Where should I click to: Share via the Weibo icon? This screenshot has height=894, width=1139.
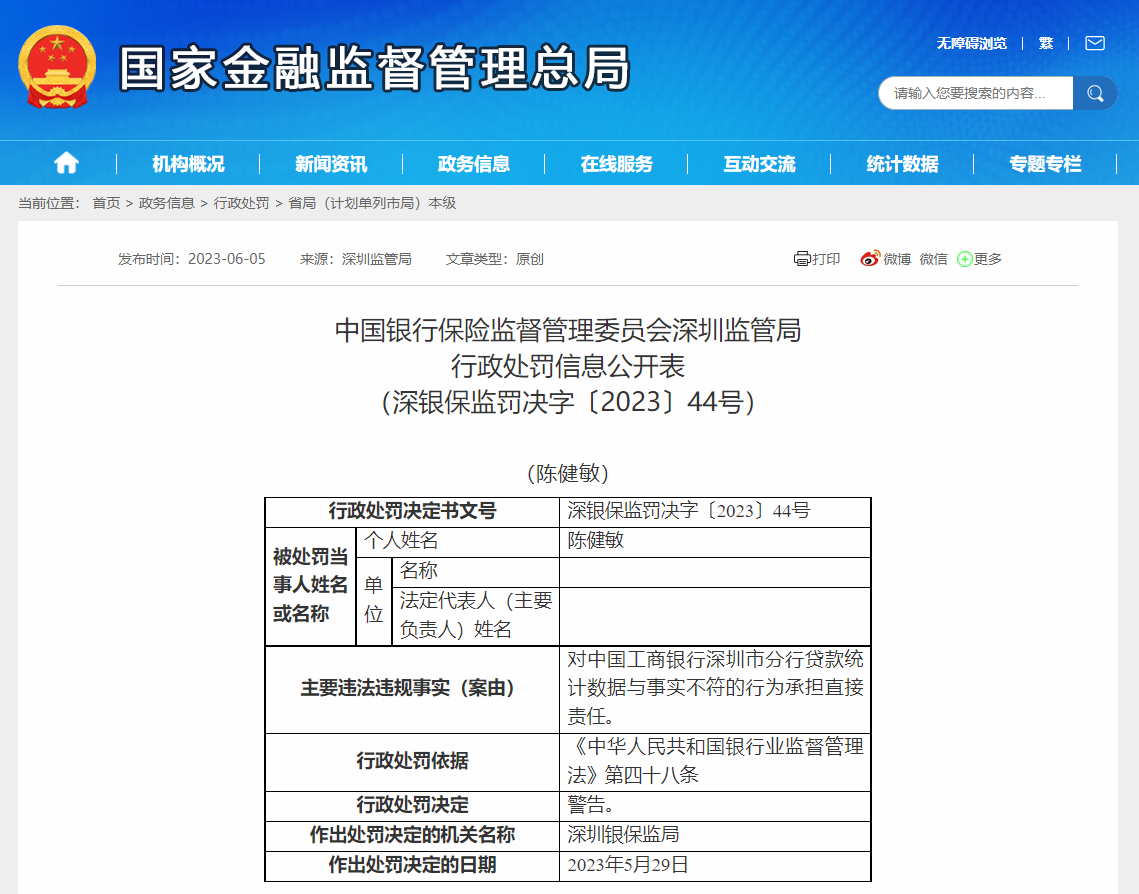click(870, 259)
